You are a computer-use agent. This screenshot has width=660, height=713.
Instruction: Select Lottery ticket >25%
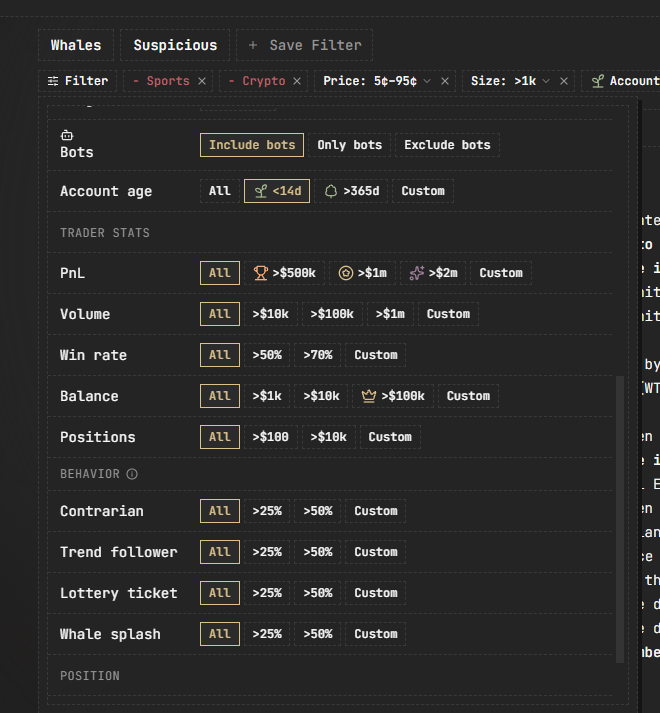pos(267,592)
